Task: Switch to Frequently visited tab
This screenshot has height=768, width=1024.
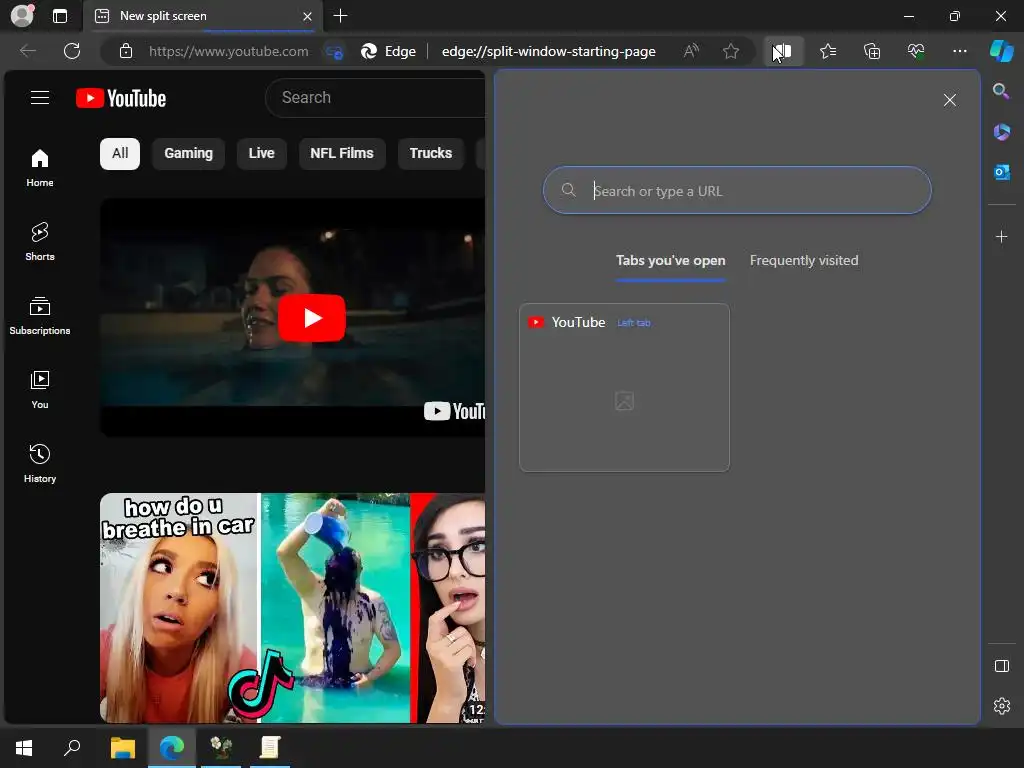Action: 804,261
